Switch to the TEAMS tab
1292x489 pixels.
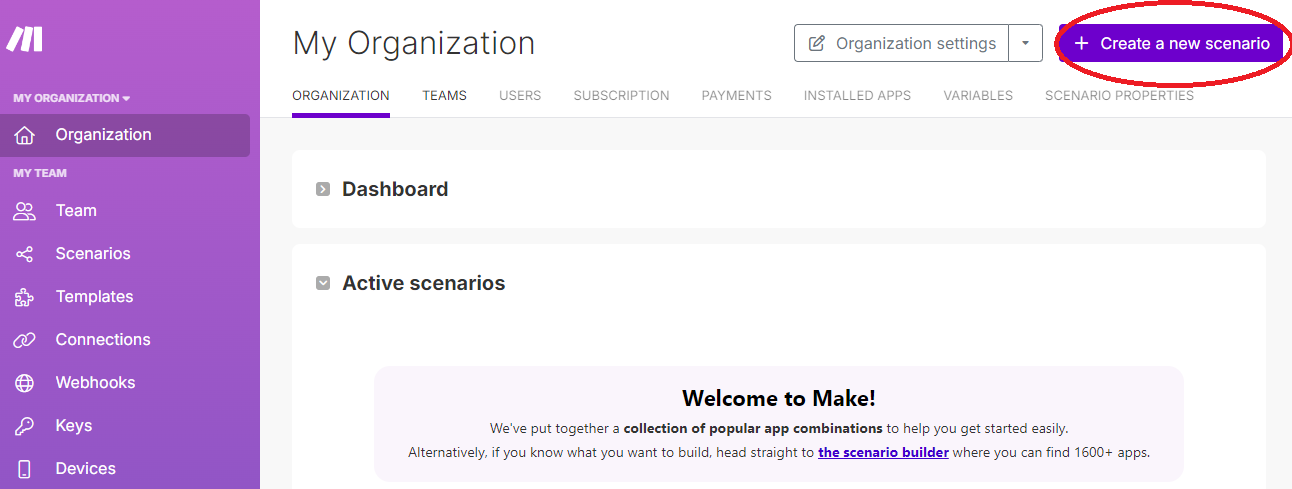tap(444, 96)
